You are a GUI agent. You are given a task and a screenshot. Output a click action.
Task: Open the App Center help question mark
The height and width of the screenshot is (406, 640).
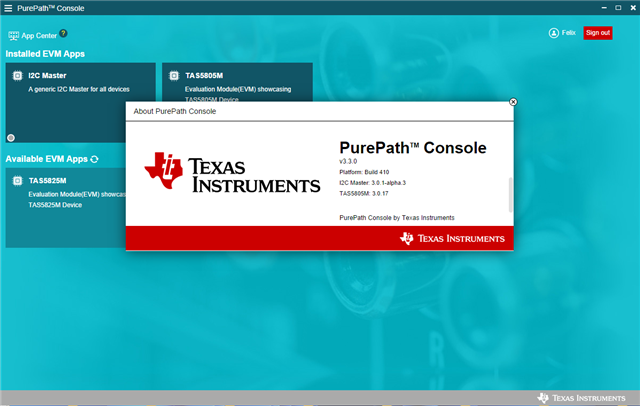click(x=63, y=33)
